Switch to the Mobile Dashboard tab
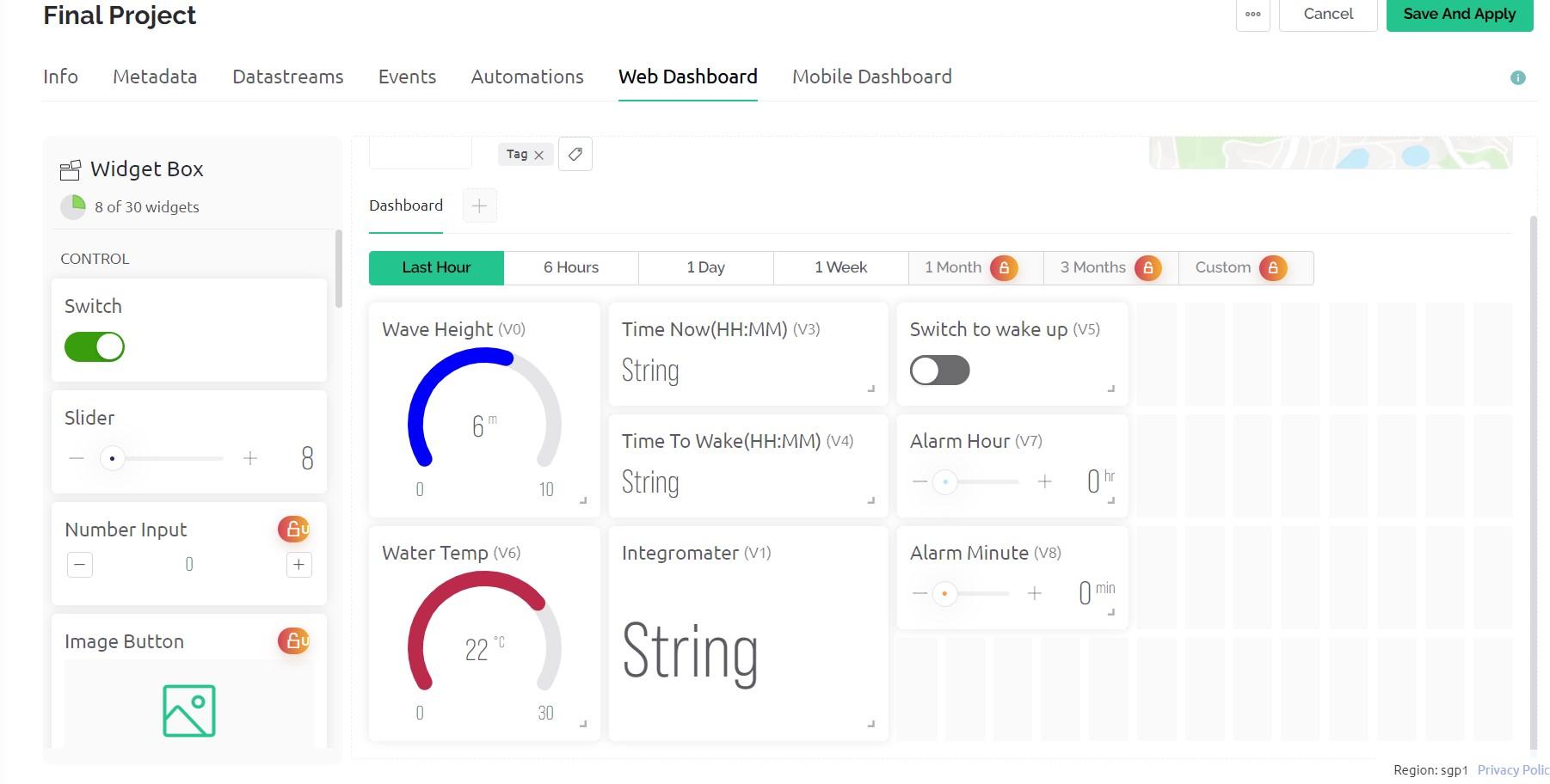This screenshot has width=1550, height=784. 871,77
